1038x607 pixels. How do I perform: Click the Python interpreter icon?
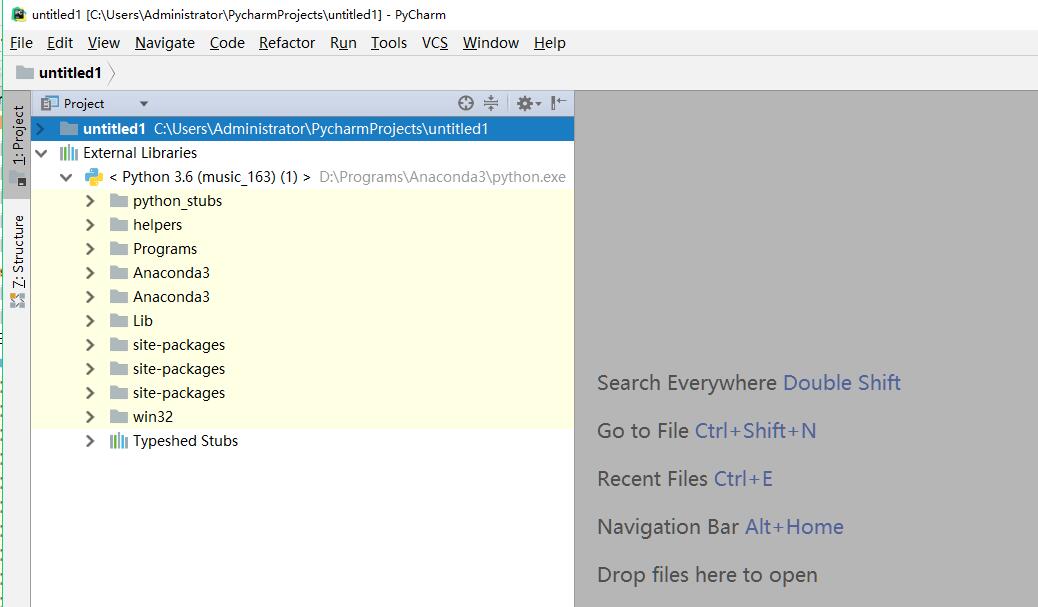coord(93,177)
